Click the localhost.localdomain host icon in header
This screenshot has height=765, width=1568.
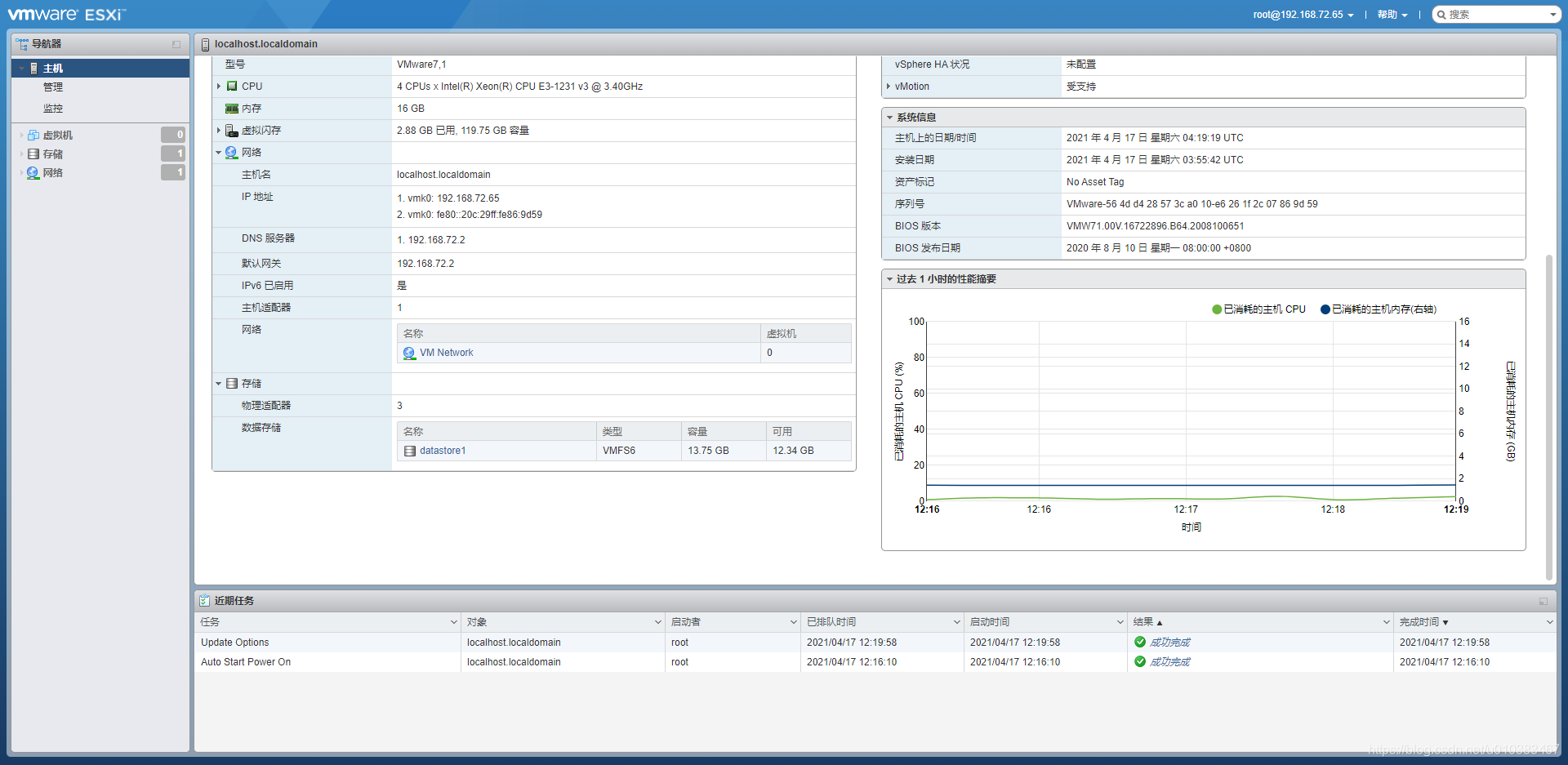coord(205,44)
